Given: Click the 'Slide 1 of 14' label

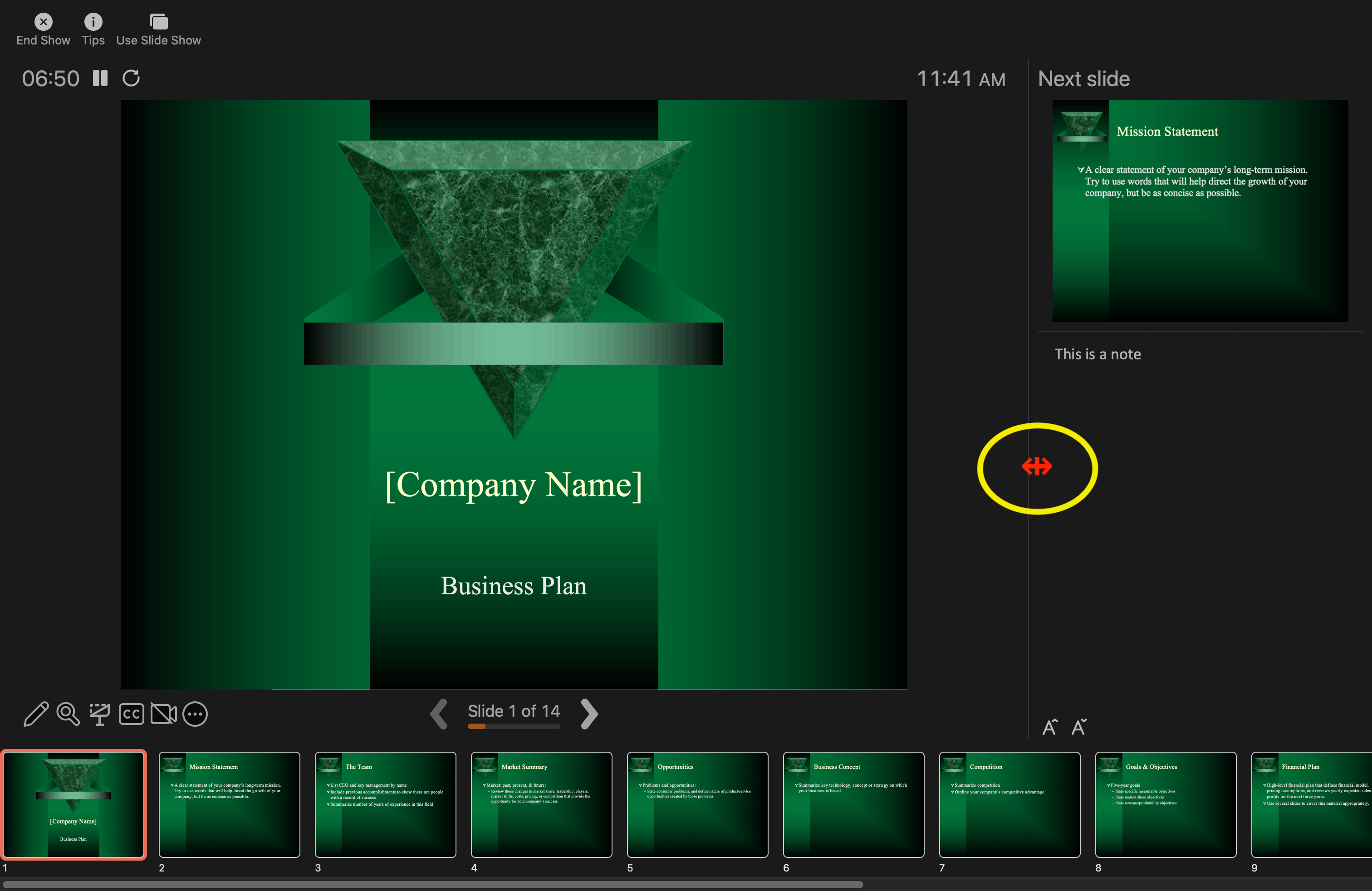Looking at the screenshot, I should click(x=514, y=711).
